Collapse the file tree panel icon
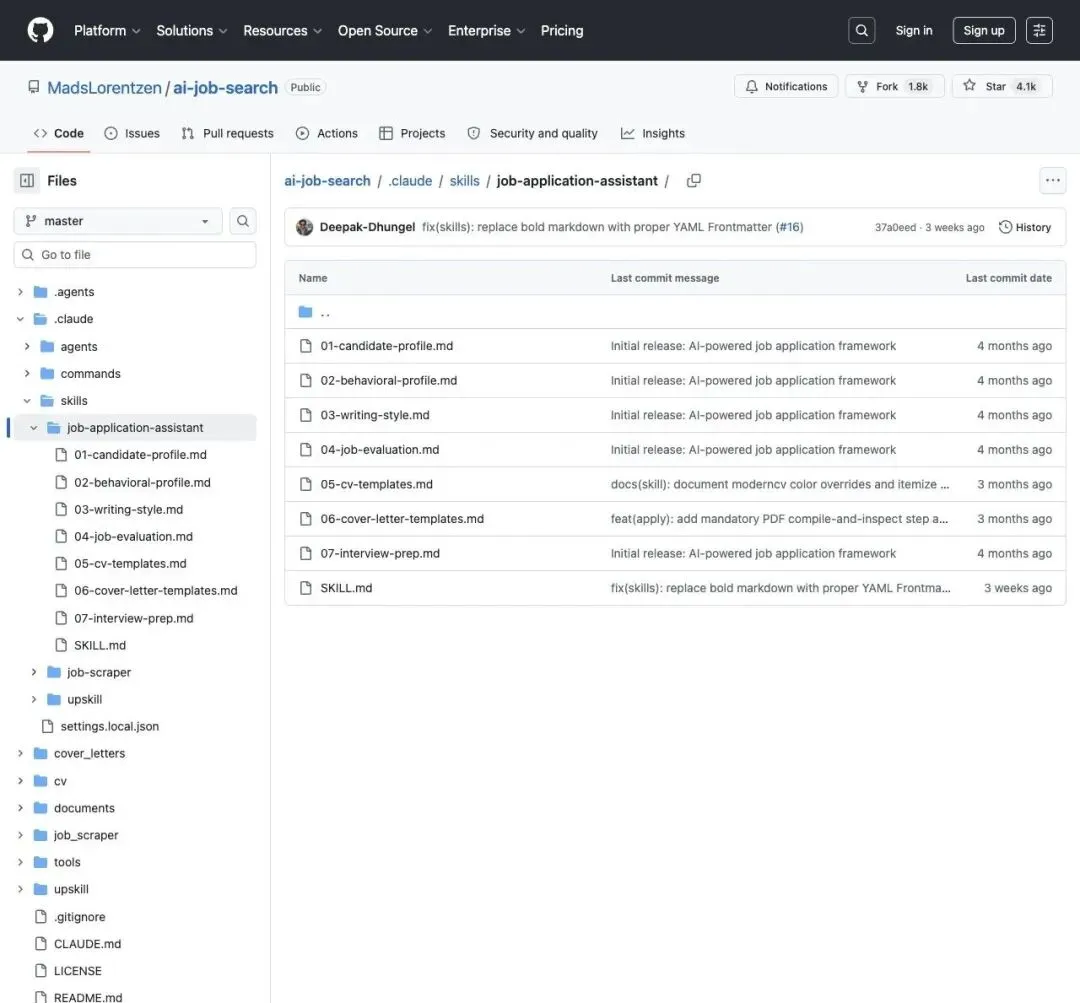 click(x=27, y=180)
